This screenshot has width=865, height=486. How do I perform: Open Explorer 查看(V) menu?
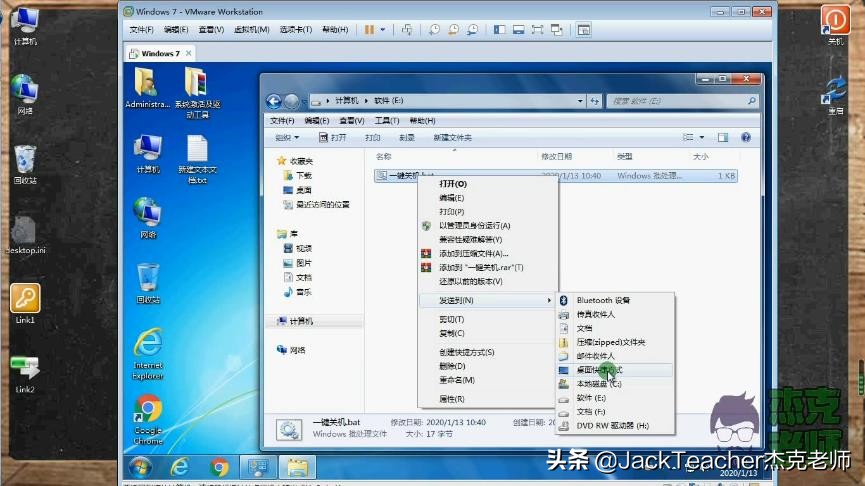click(352, 121)
